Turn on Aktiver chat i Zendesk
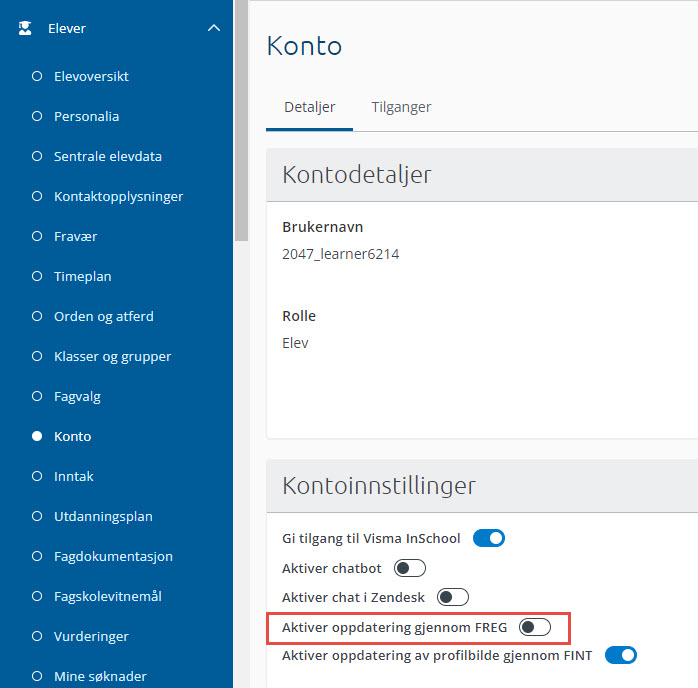The image size is (698, 688). [x=453, y=597]
